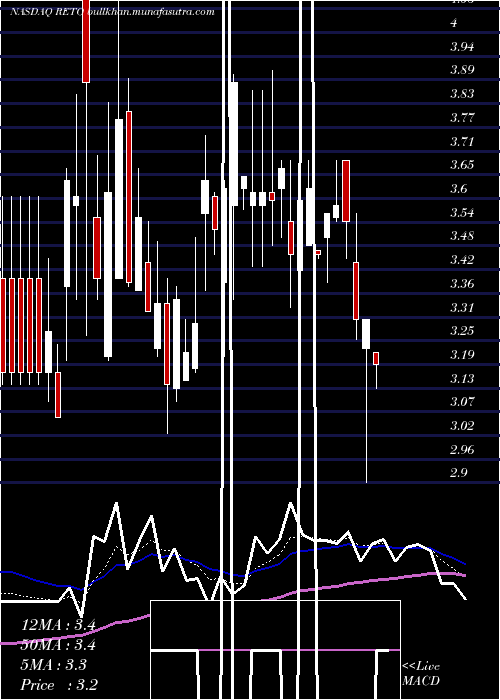The image size is (500, 700).
Task: Click the tall red candle body spanning 3.54 to 3.65
Action: click(346, 191)
